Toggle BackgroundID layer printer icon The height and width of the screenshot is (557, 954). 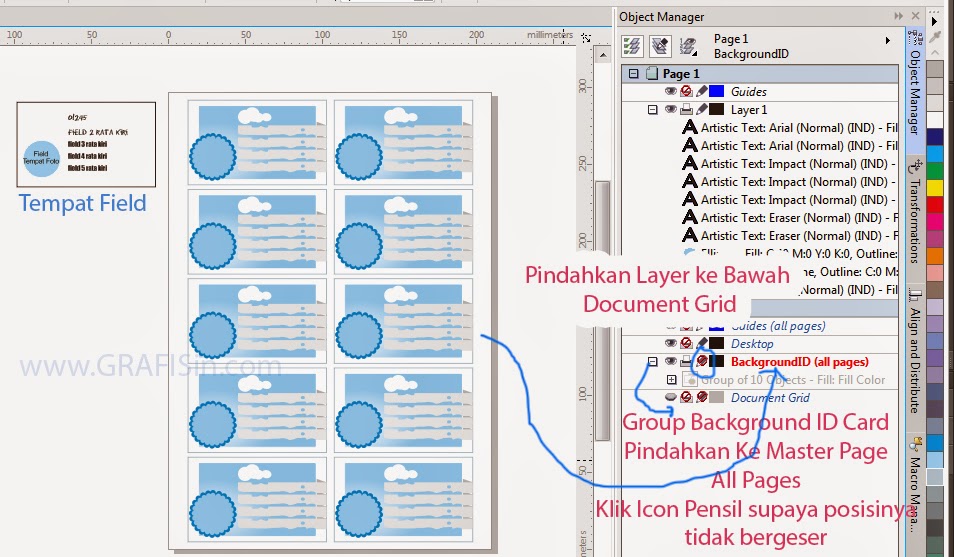[x=686, y=362]
